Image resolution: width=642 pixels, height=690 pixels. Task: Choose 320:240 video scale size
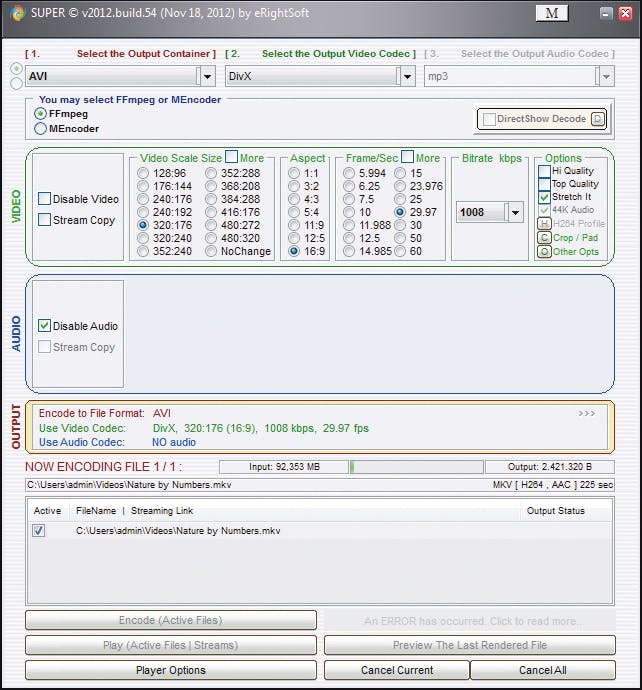[143, 238]
